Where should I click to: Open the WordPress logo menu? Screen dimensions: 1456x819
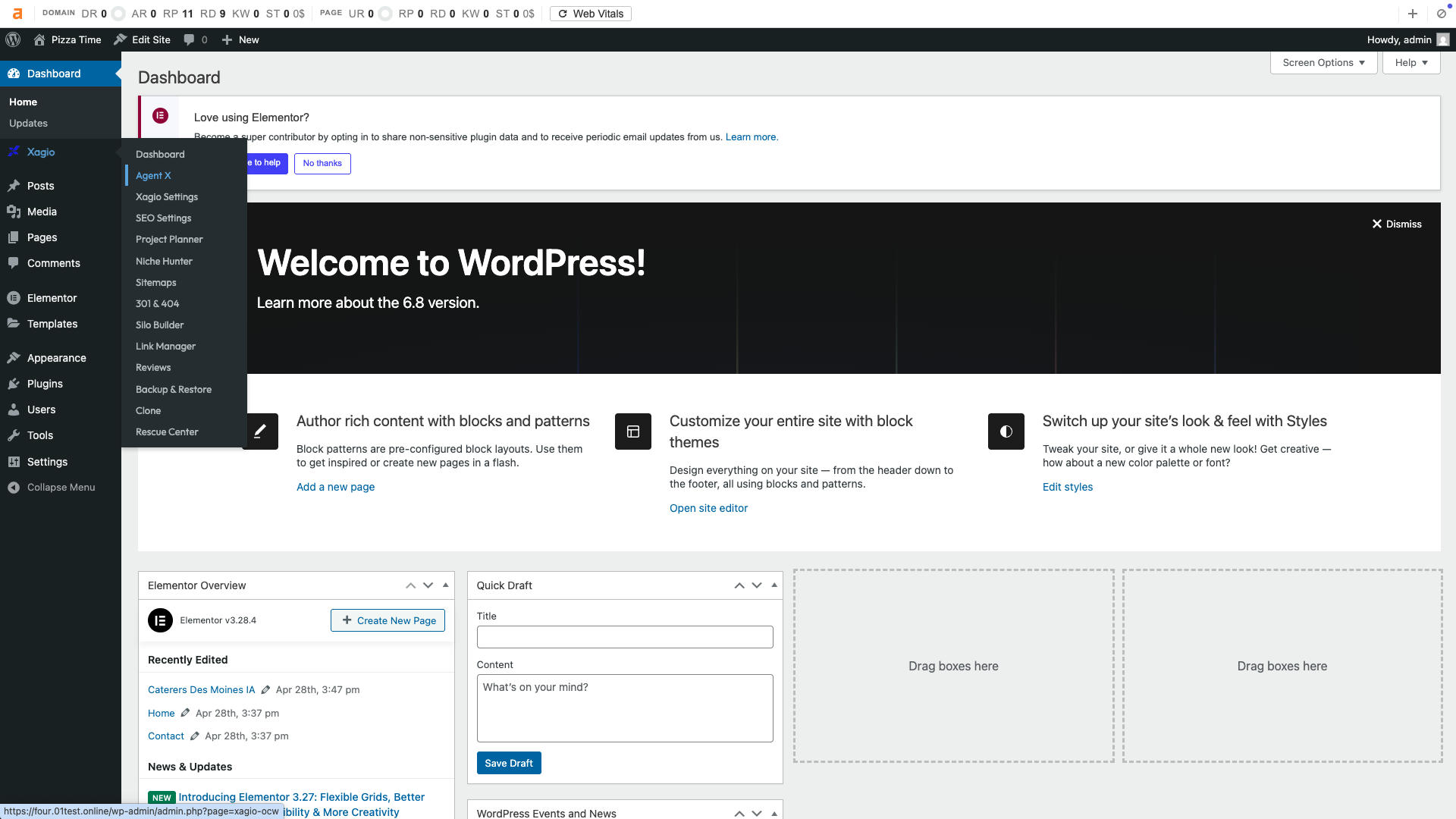point(13,39)
